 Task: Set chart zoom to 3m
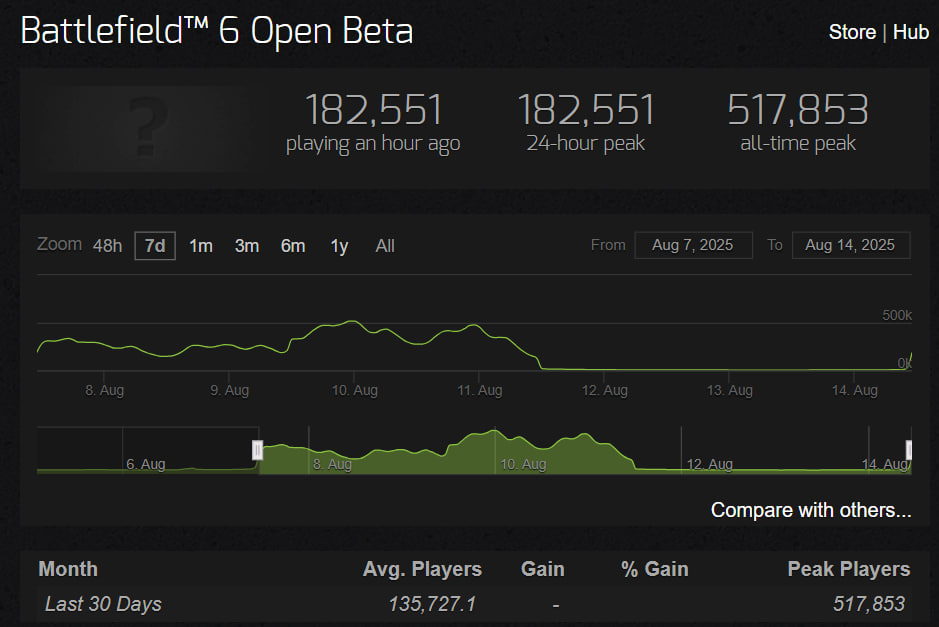click(x=247, y=246)
